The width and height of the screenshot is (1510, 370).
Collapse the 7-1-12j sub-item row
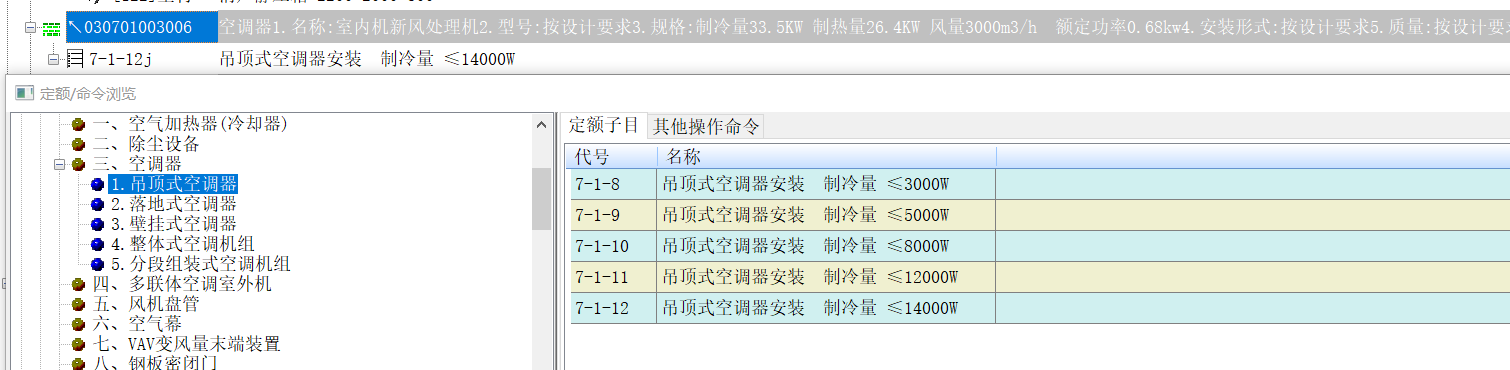(x=54, y=60)
